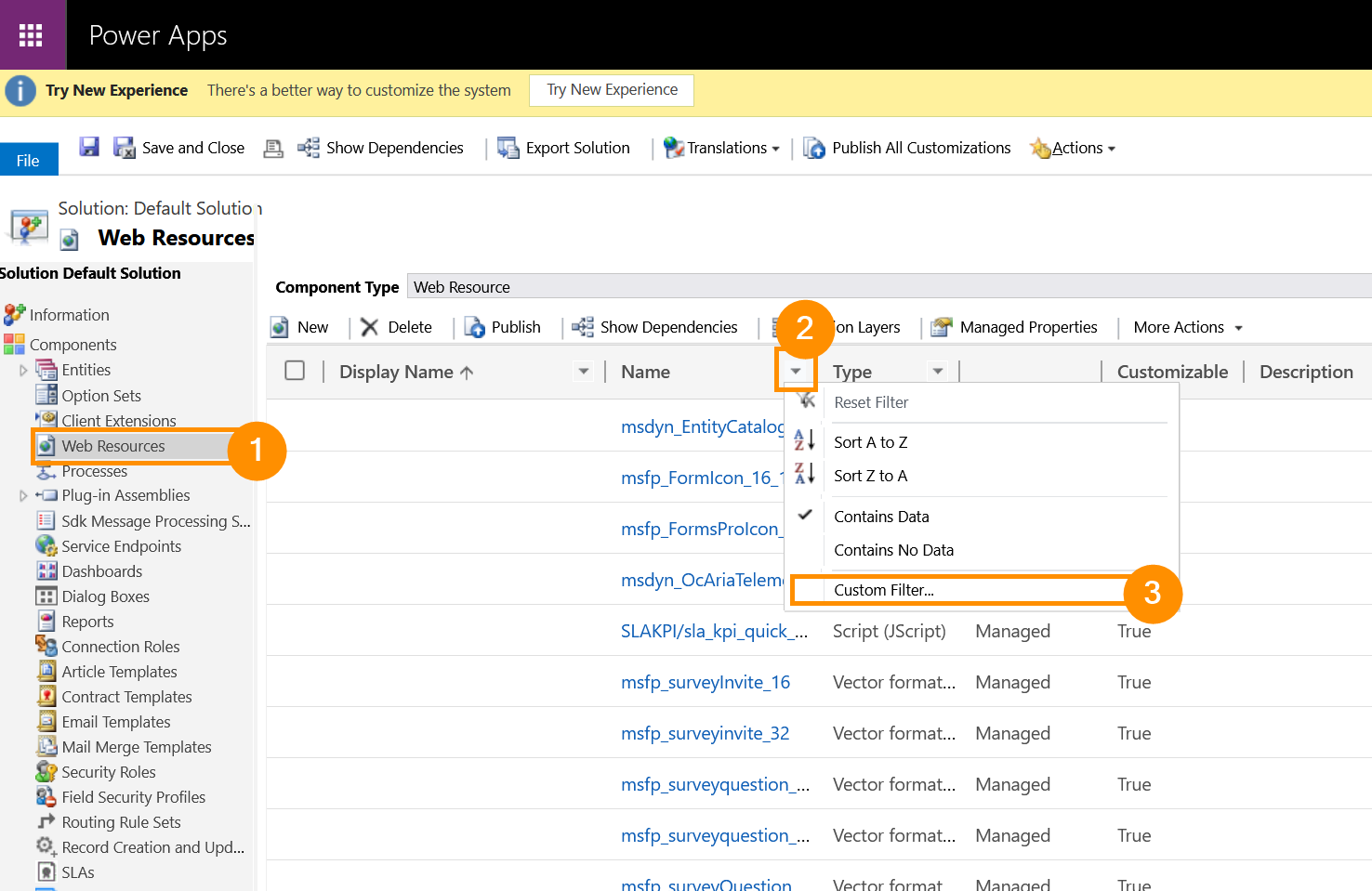Image resolution: width=1372 pixels, height=891 pixels.
Task: Click the Publish All Customizations icon
Action: (x=814, y=148)
